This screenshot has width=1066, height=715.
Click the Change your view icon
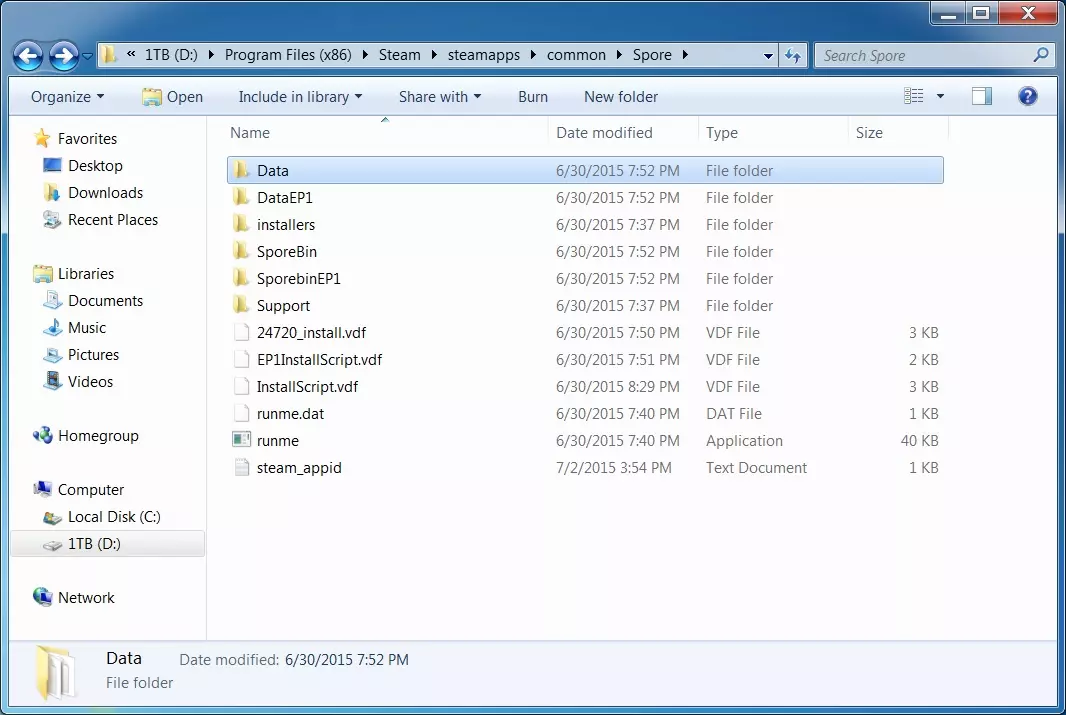[913, 97]
